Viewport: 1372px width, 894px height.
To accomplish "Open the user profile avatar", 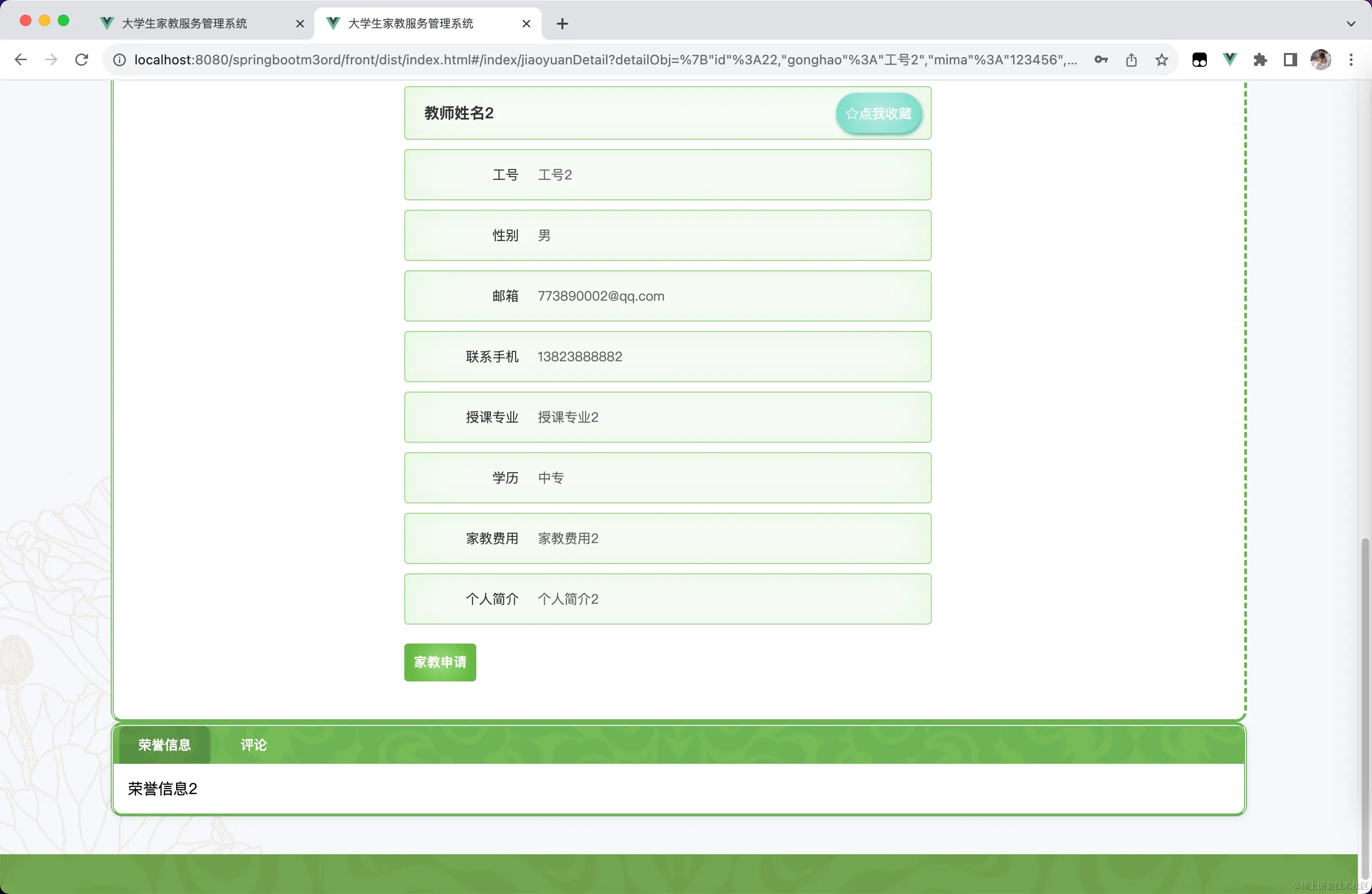I will point(1321,60).
